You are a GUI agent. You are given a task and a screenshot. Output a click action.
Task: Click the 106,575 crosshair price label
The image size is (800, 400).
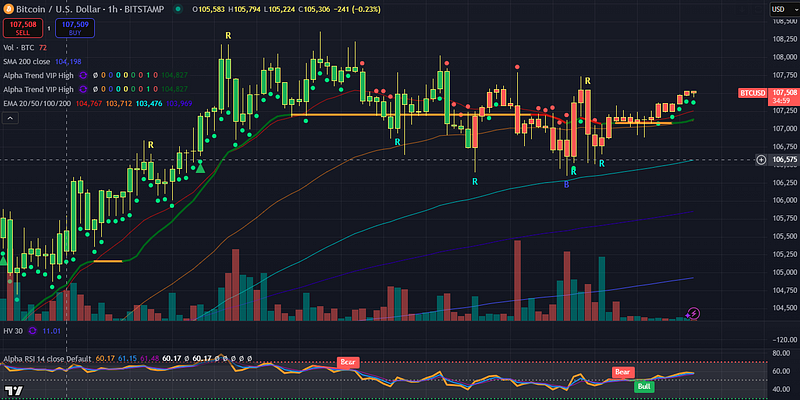point(784,160)
